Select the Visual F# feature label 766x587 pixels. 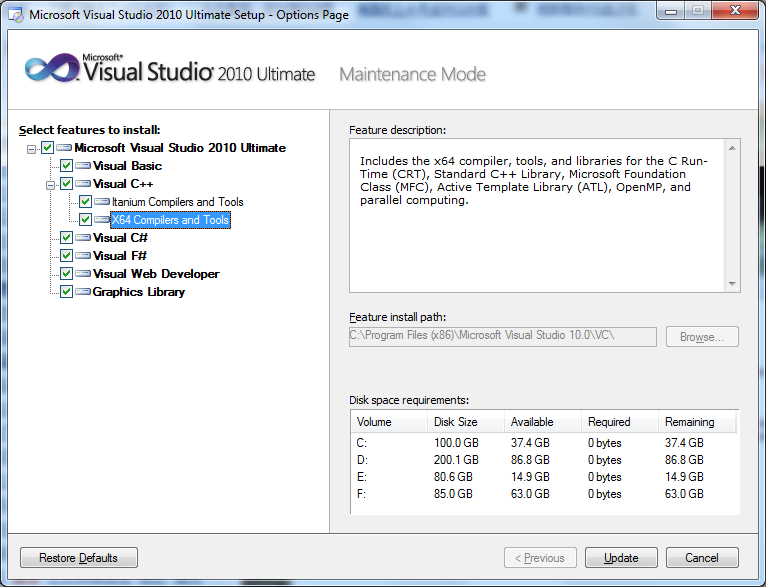pyautogui.click(x=120, y=256)
